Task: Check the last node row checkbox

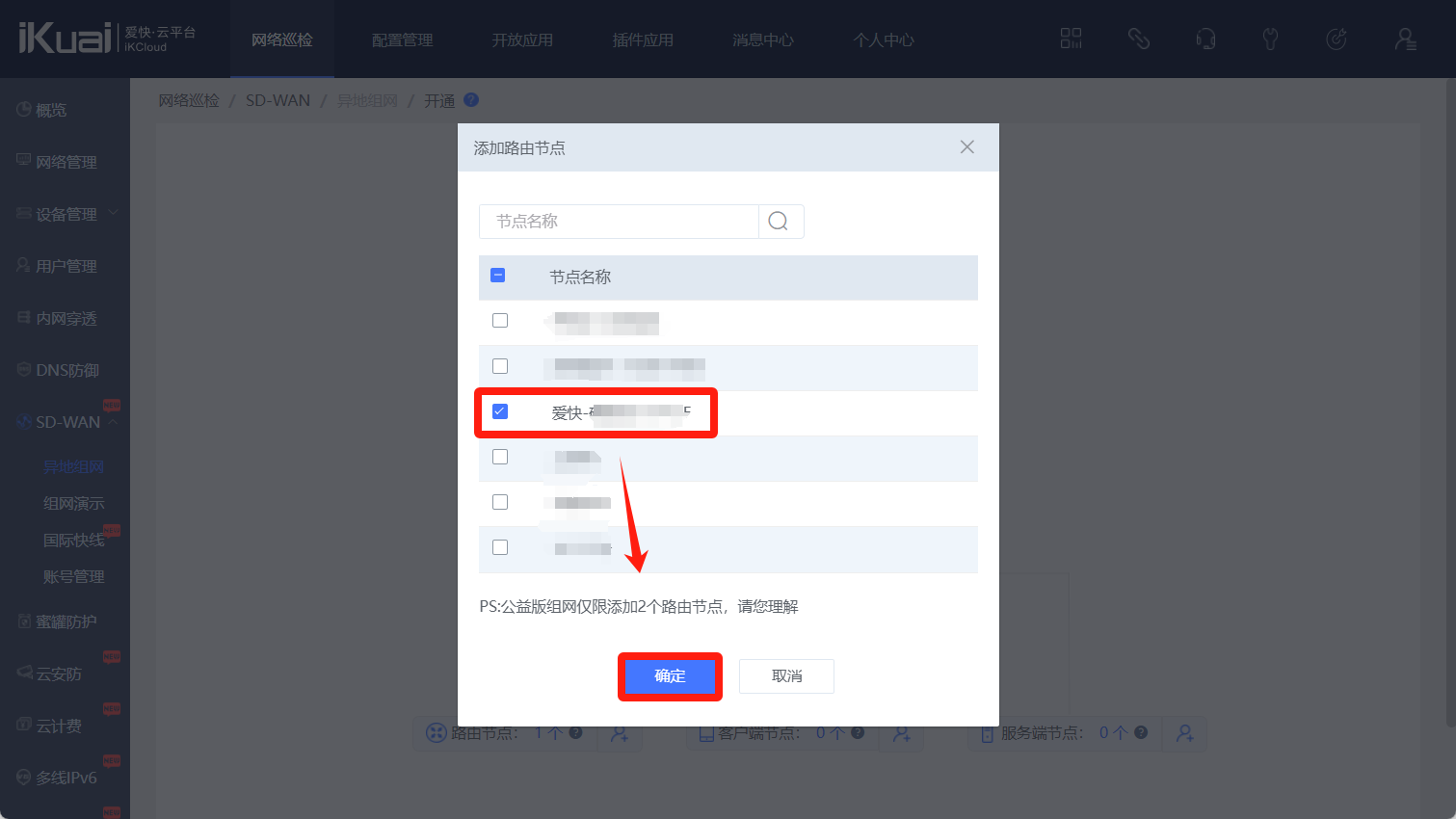Action: pos(500,547)
